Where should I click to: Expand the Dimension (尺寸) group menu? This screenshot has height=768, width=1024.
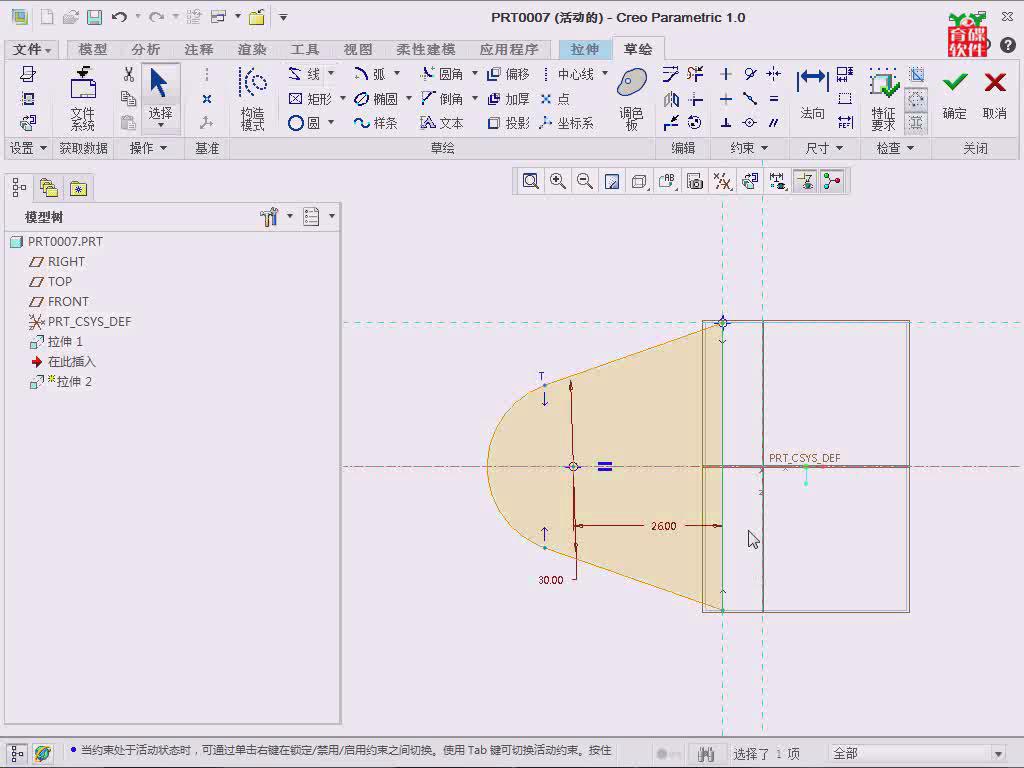824,148
